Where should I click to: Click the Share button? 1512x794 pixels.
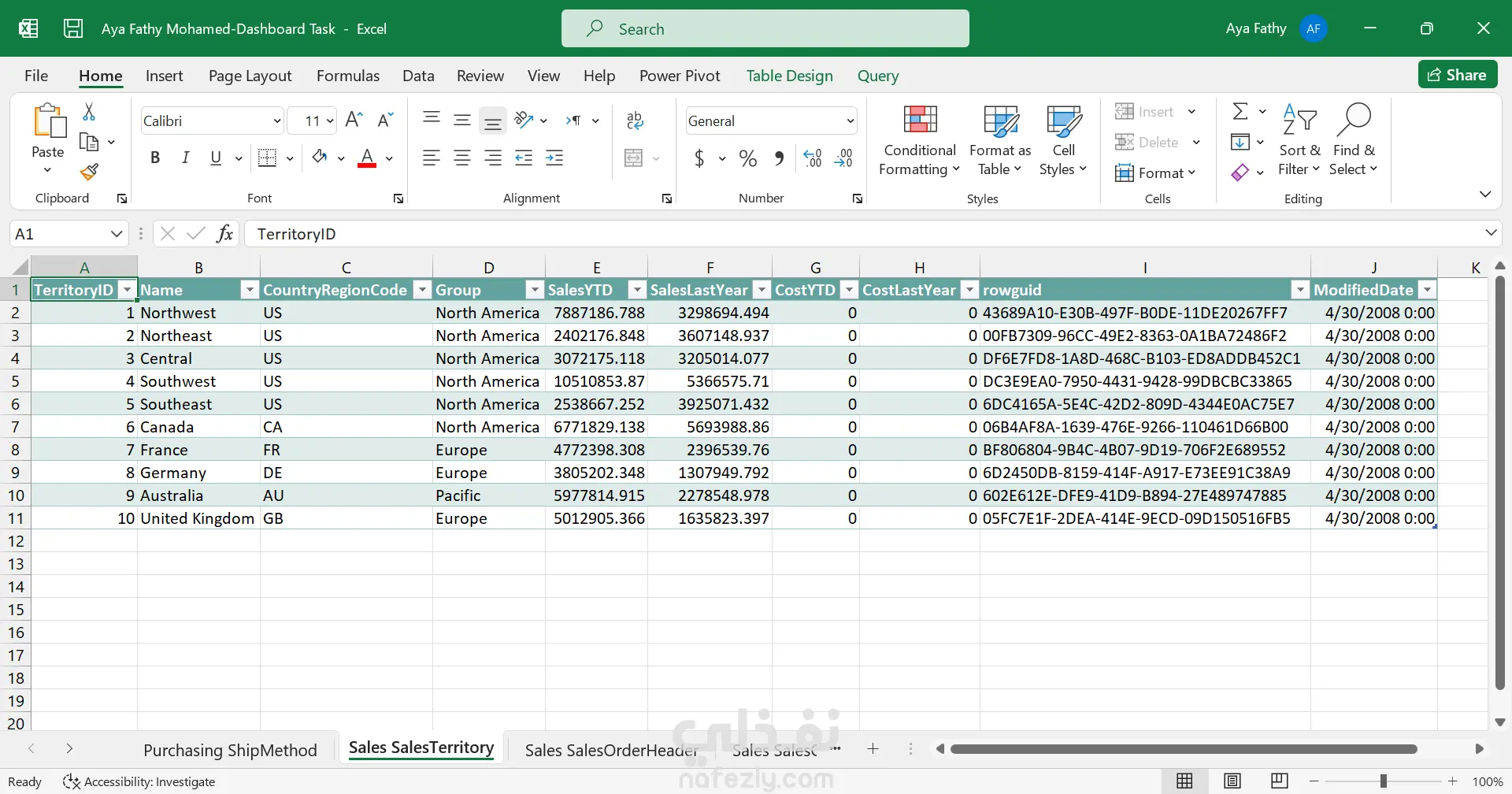[1457, 75]
